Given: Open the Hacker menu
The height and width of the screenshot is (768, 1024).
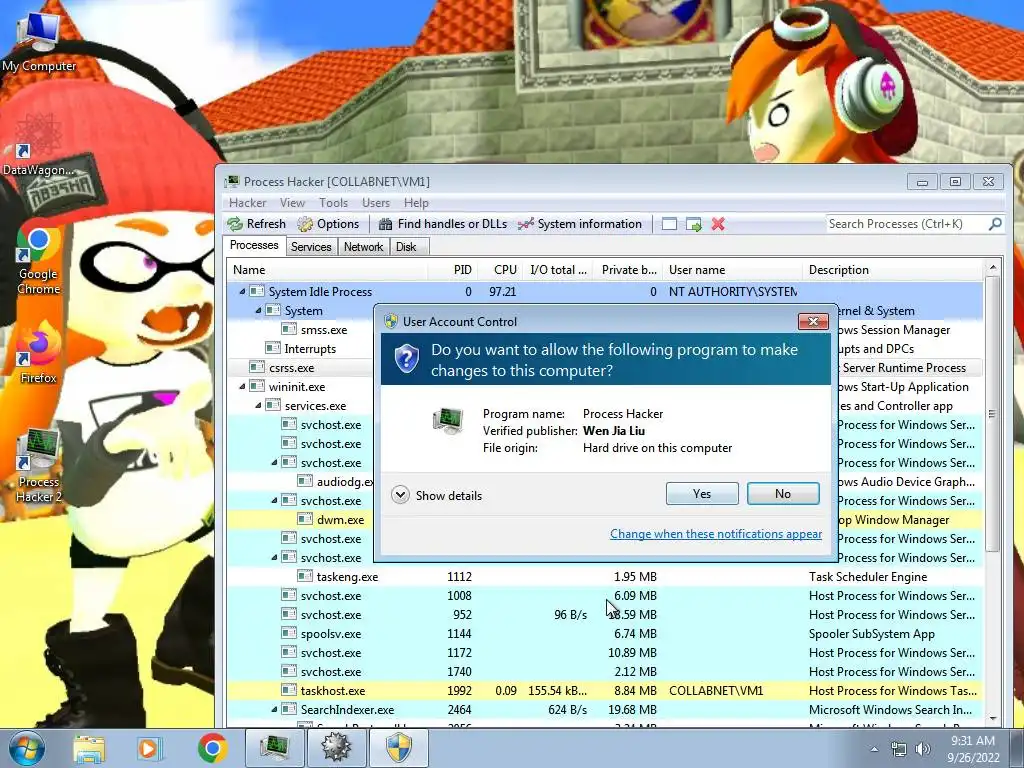Looking at the screenshot, I should [248, 202].
